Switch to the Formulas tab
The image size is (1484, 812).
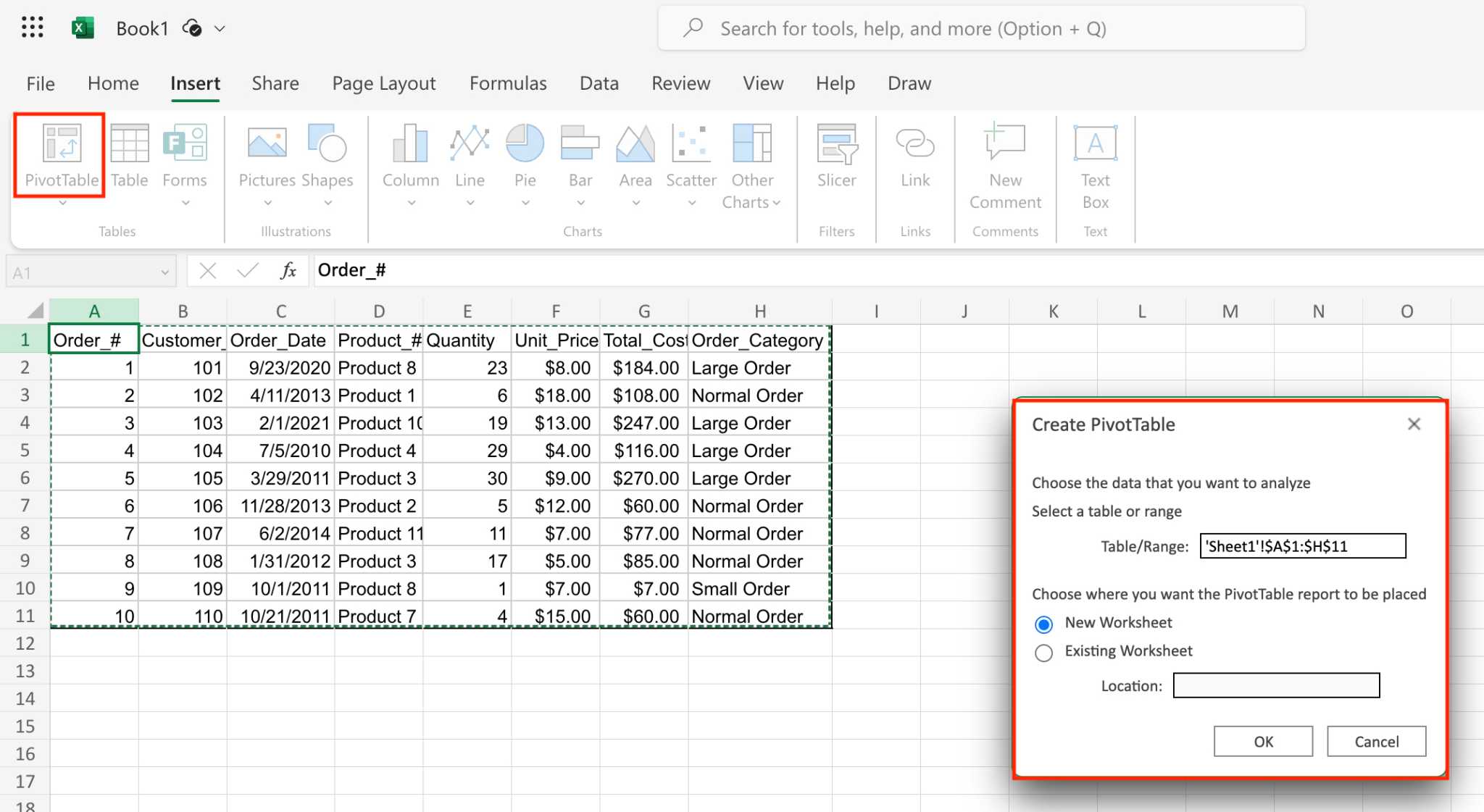[507, 83]
